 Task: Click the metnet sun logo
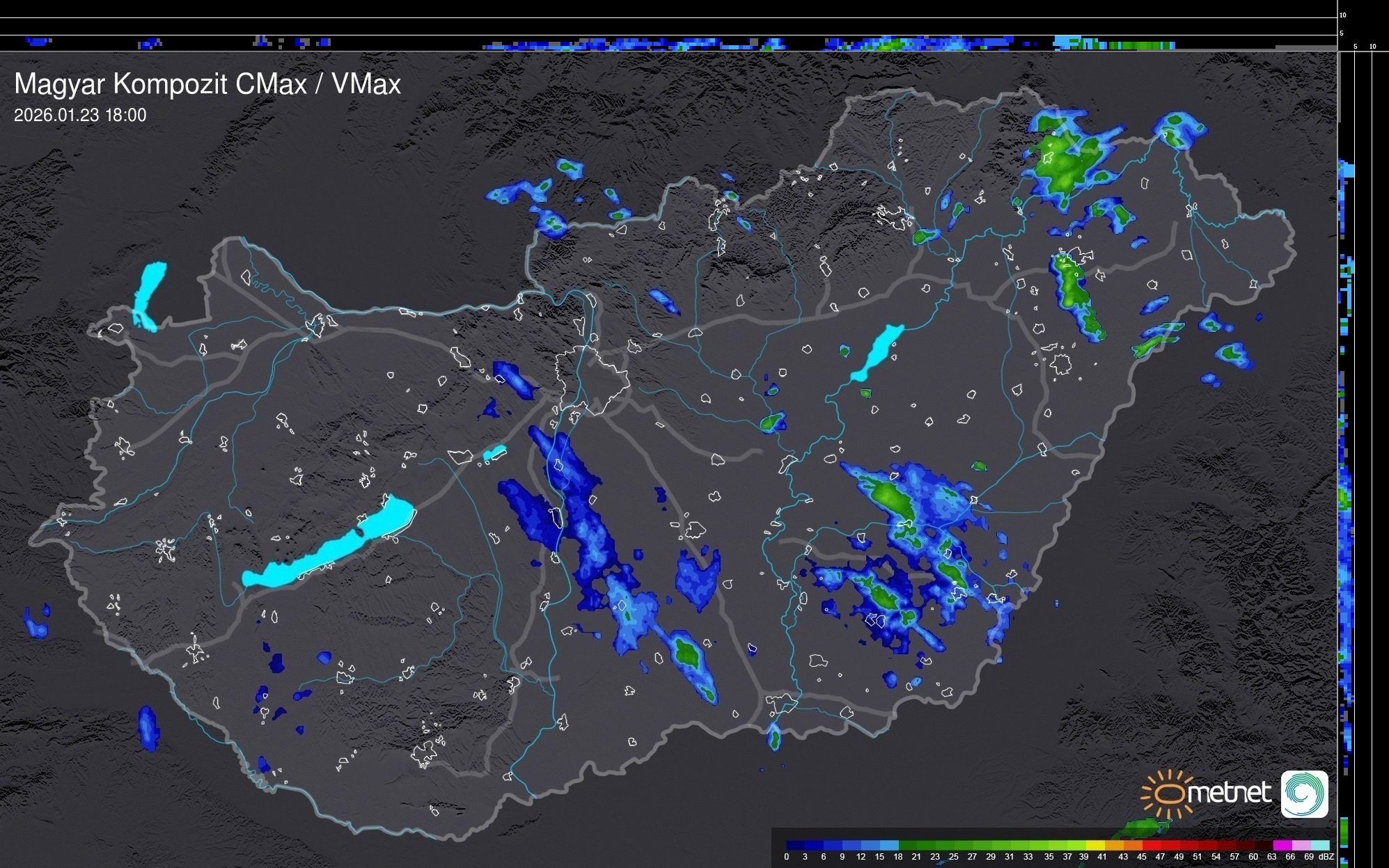(1168, 794)
